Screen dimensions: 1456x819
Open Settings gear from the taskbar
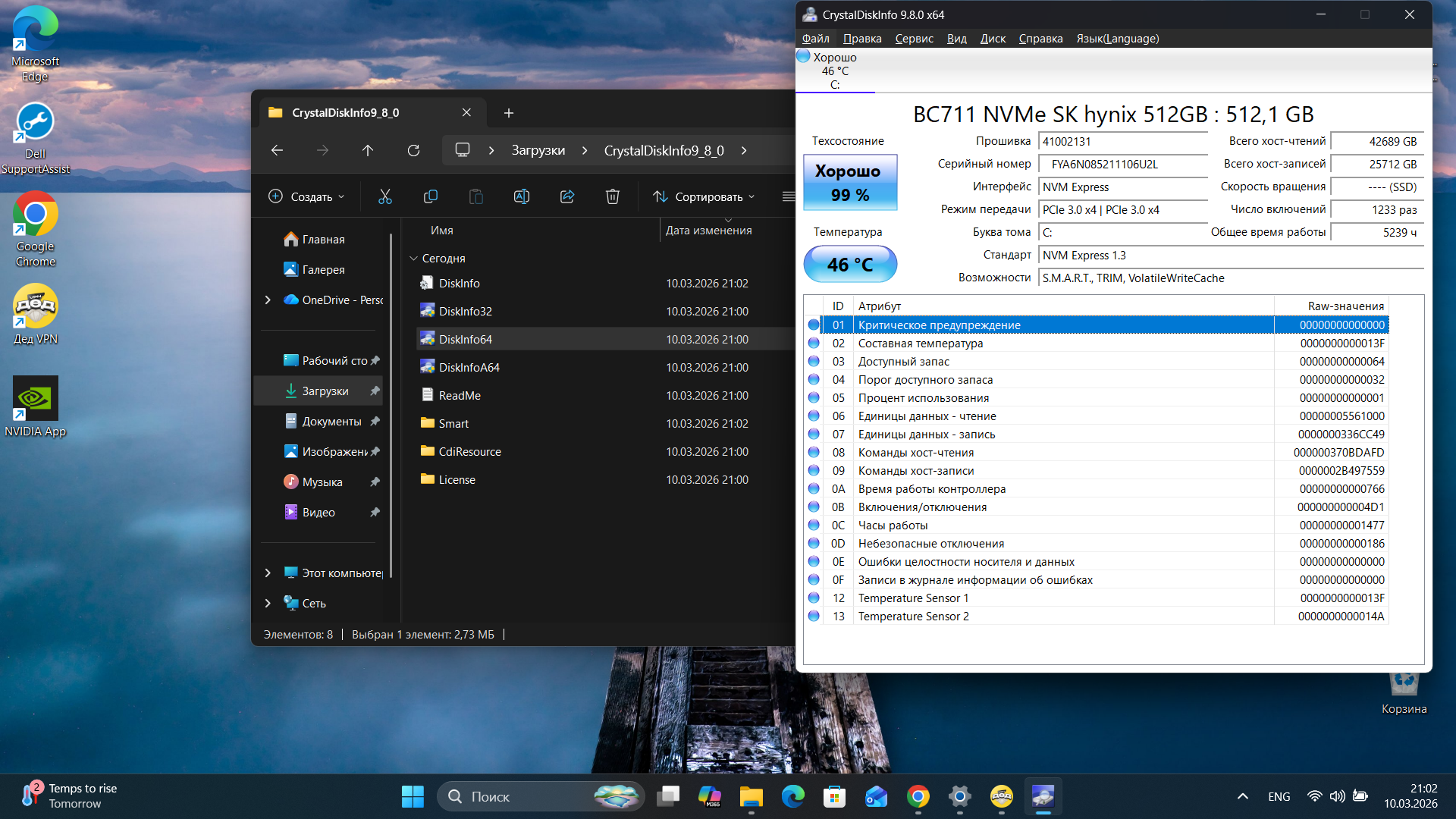point(959,796)
